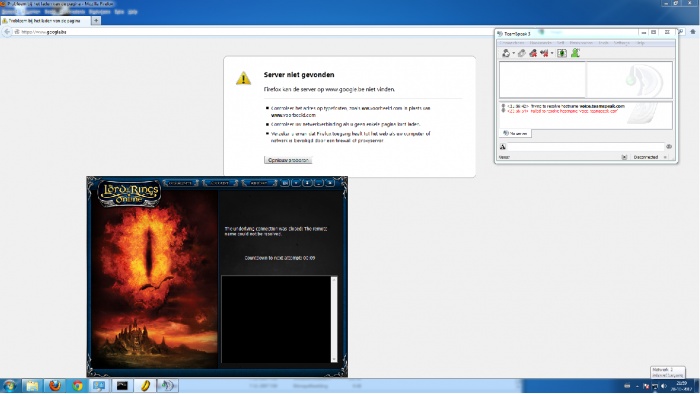The image size is (700, 394).
Task: Click the clock showing time in system tray
Action: [x=681, y=386]
